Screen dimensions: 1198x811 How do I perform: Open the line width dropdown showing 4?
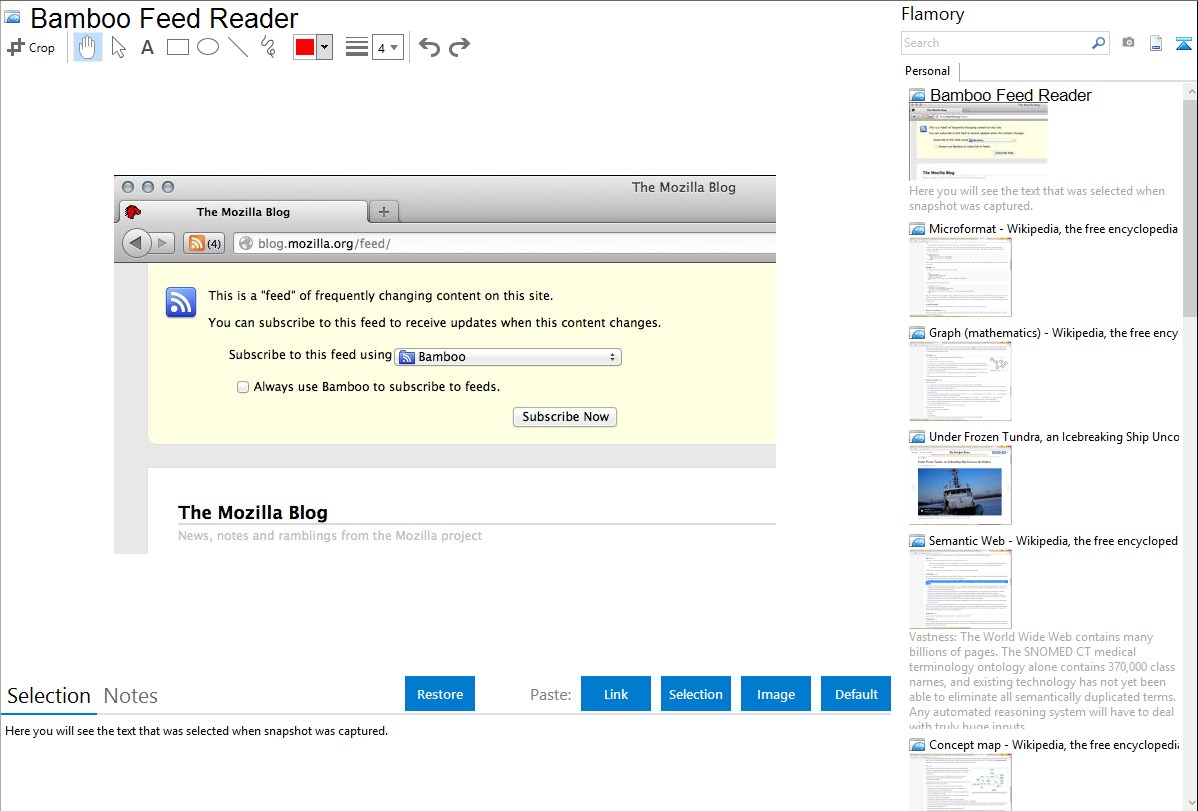pyautogui.click(x=388, y=47)
